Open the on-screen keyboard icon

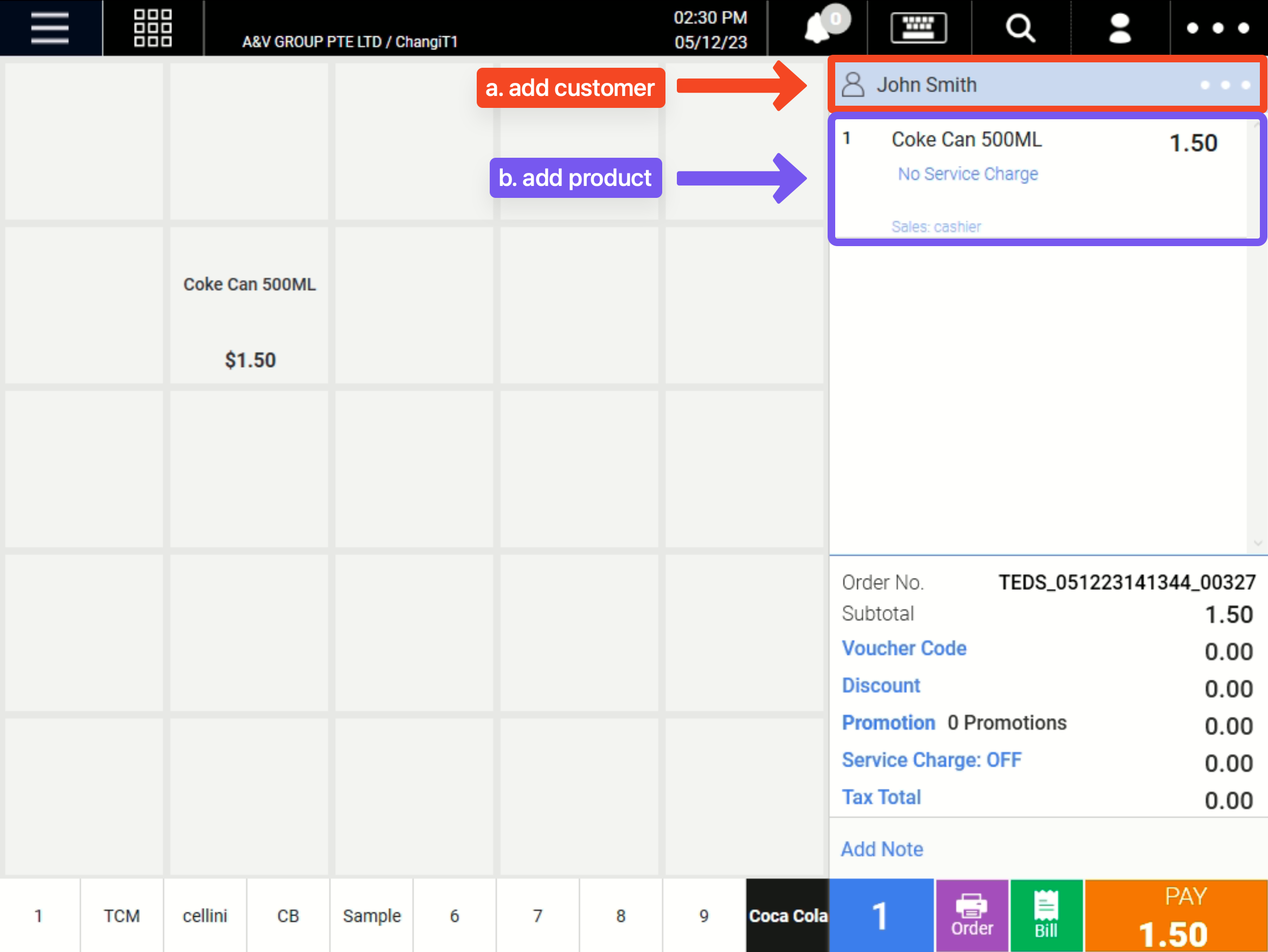click(x=918, y=28)
